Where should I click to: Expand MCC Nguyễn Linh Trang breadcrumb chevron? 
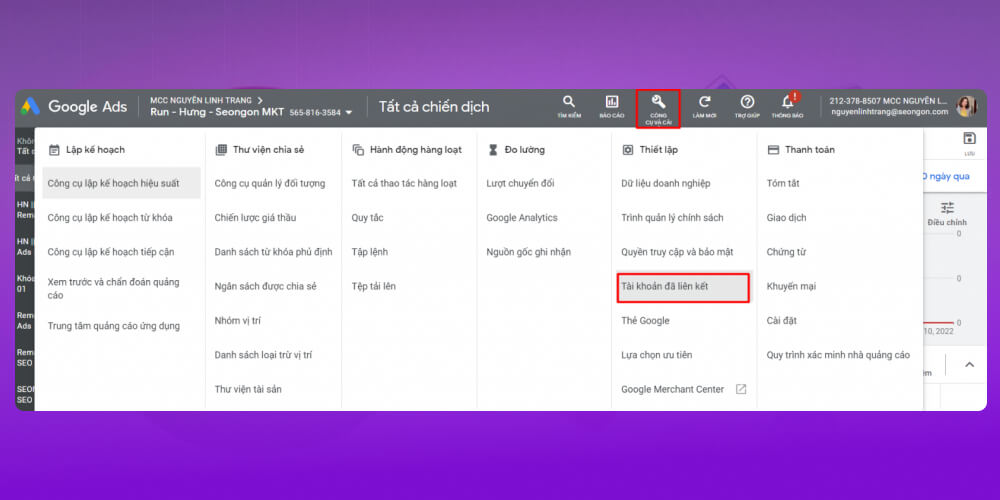260,100
